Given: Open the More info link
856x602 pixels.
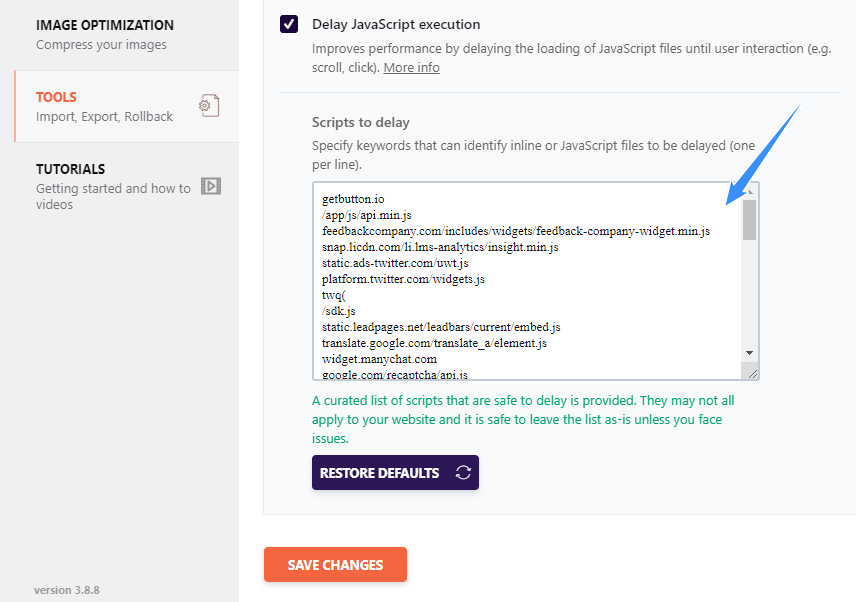Looking at the screenshot, I should 411,68.
